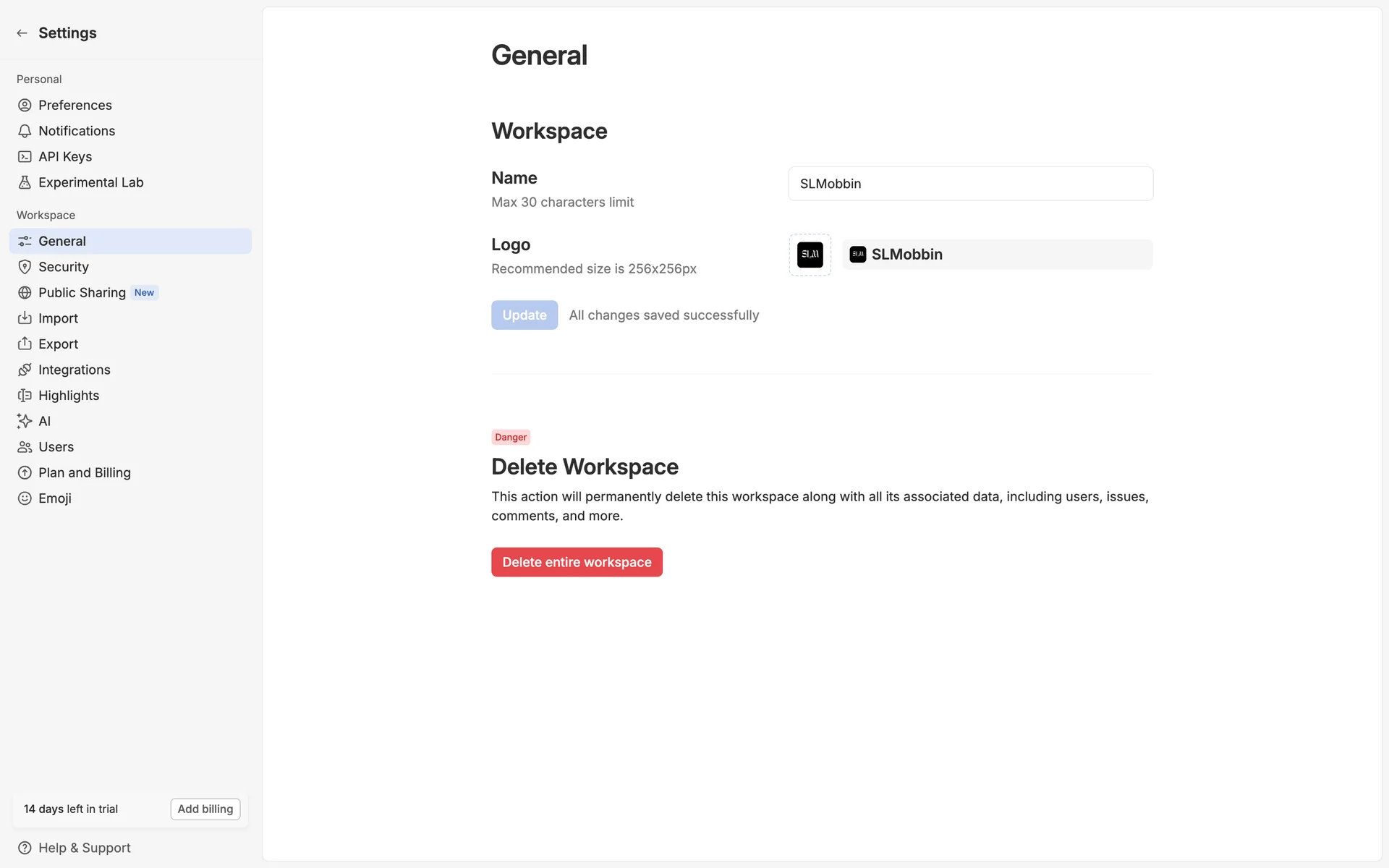
Task: Open Public Sharing settings
Action: coord(82,293)
